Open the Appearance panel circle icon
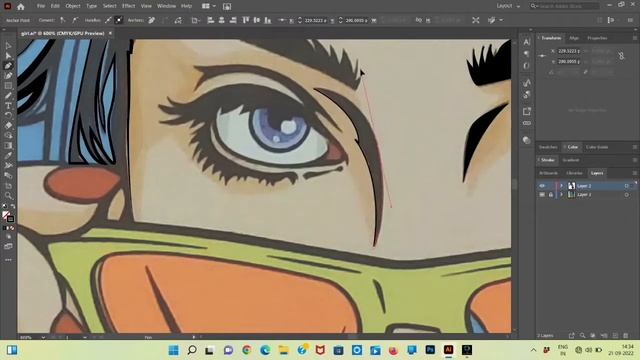The height and width of the screenshot is (360, 640). [527, 140]
